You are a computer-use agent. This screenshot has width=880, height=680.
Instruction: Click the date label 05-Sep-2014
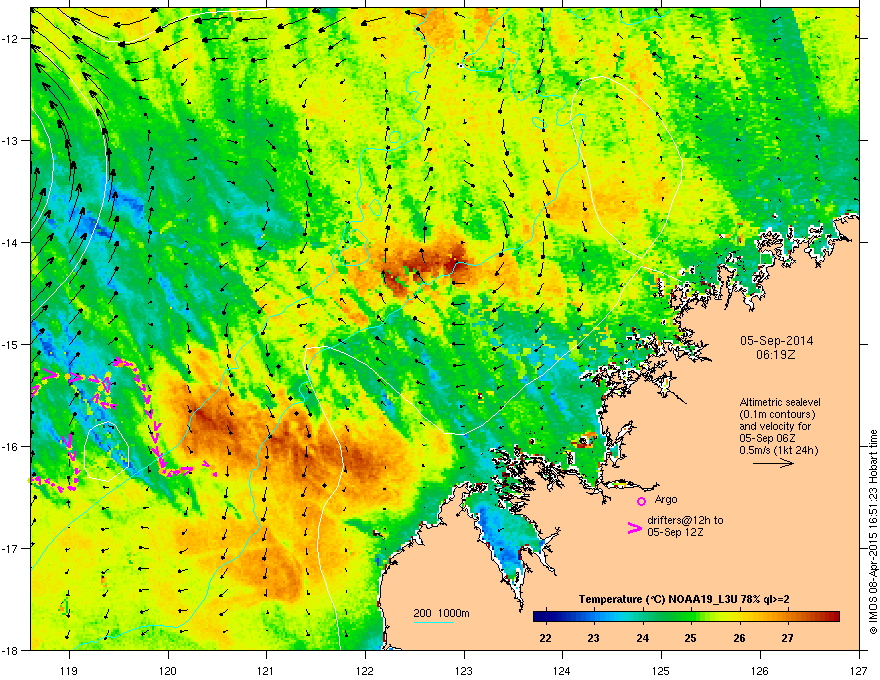[776, 341]
